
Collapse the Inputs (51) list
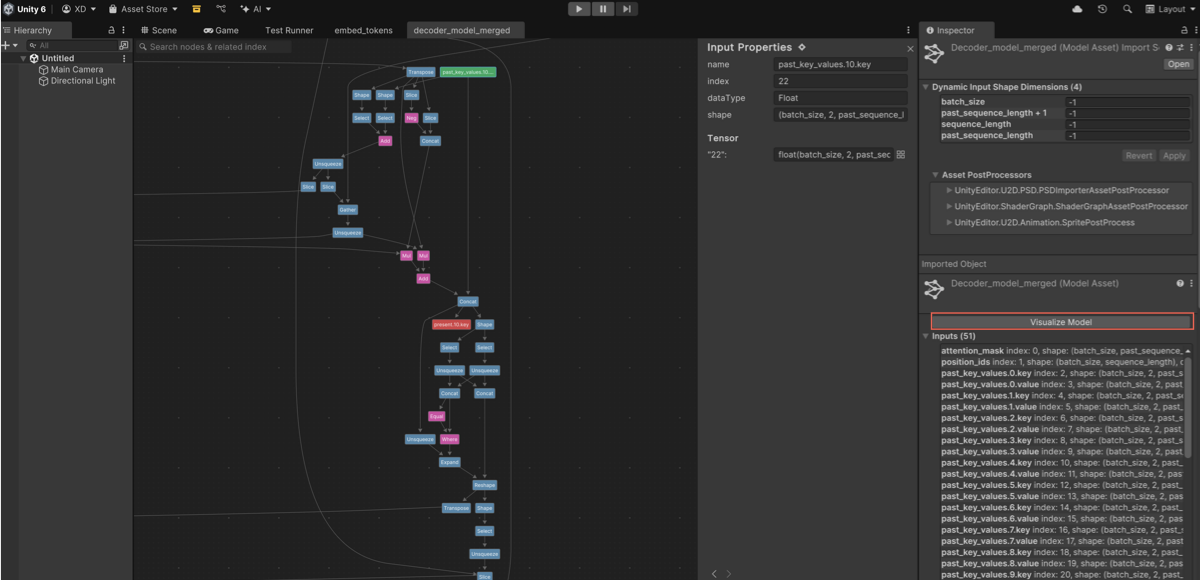point(926,336)
